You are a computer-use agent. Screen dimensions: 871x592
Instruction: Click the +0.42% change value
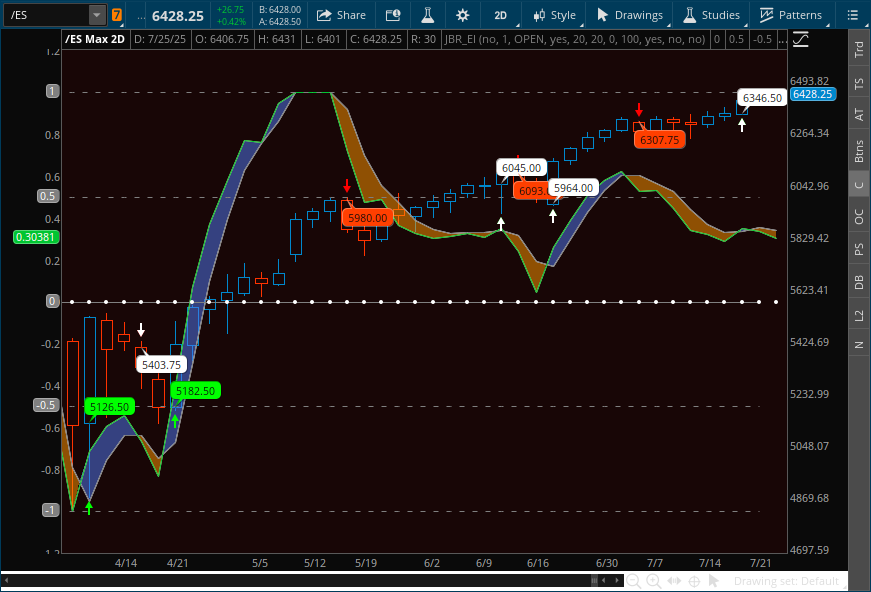231,22
